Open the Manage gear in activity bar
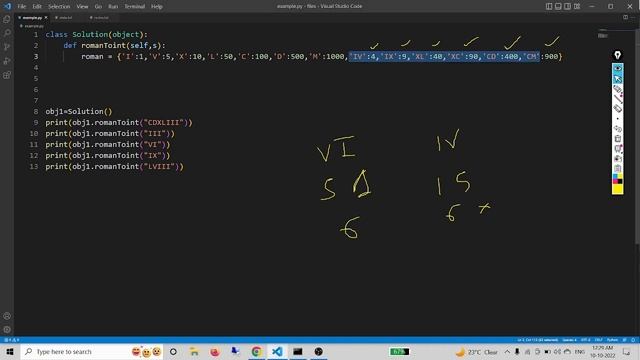 [x=7, y=330]
